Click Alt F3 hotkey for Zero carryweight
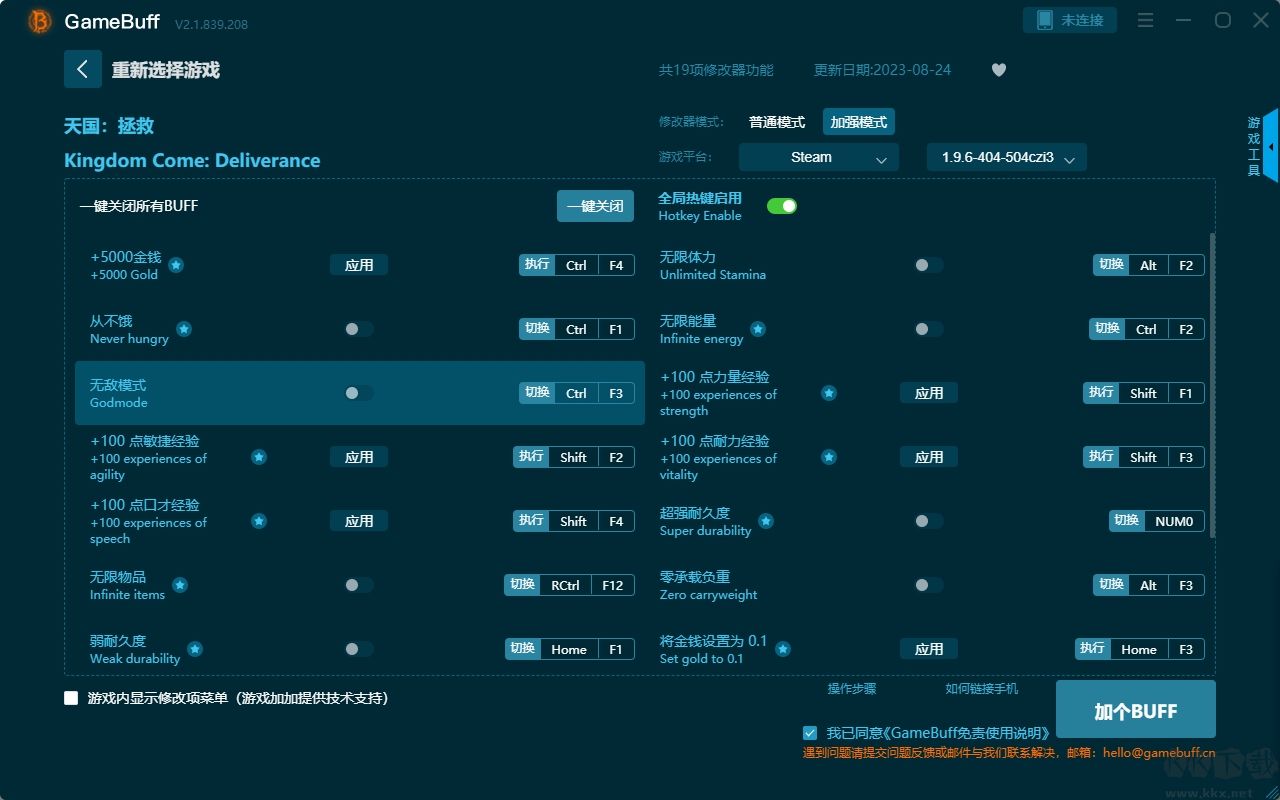Image resolution: width=1280 pixels, height=800 pixels. pyautogui.click(x=1149, y=585)
